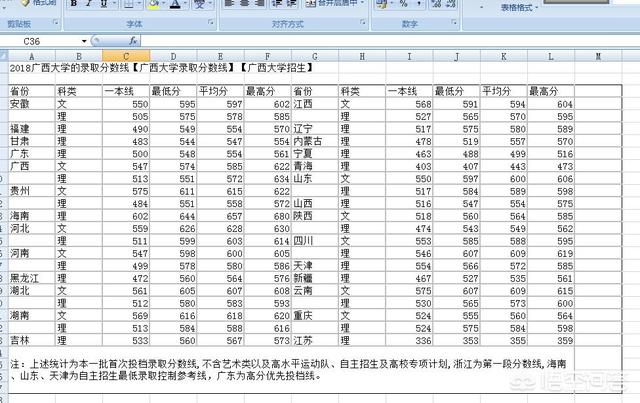640x403 pixels.
Task: Toggle bold formatting
Action: [75, 4]
